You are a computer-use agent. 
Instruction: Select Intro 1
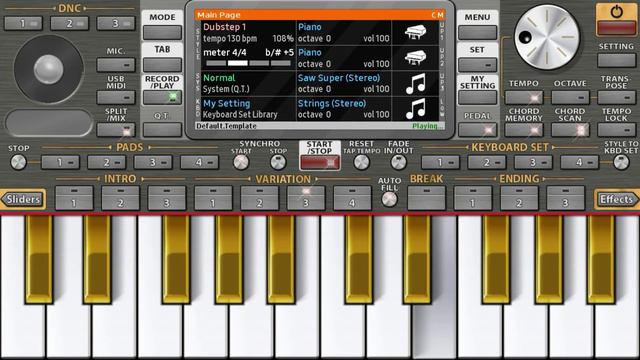[x=74, y=198]
